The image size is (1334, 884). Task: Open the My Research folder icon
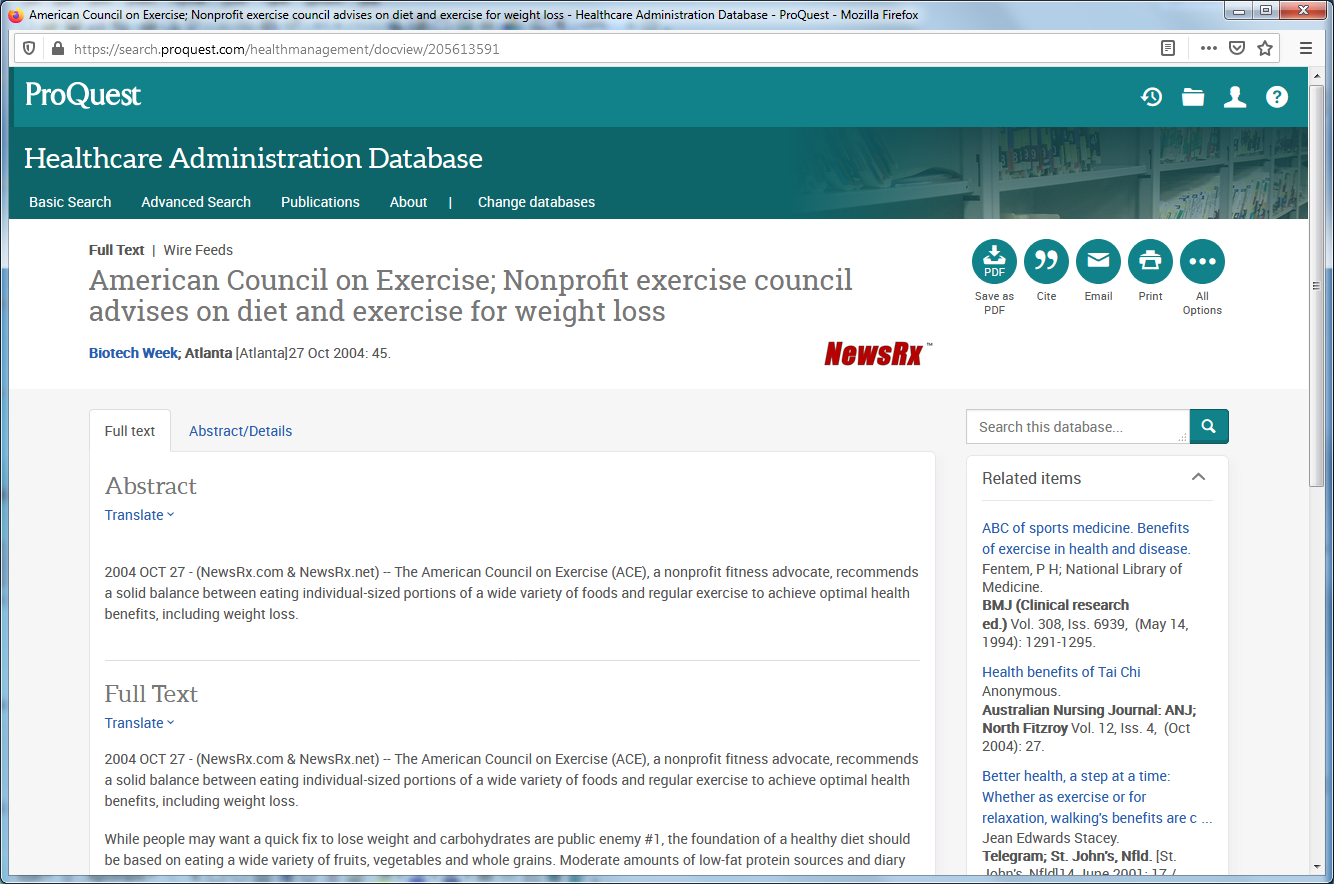pyautogui.click(x=1193, y=97)
